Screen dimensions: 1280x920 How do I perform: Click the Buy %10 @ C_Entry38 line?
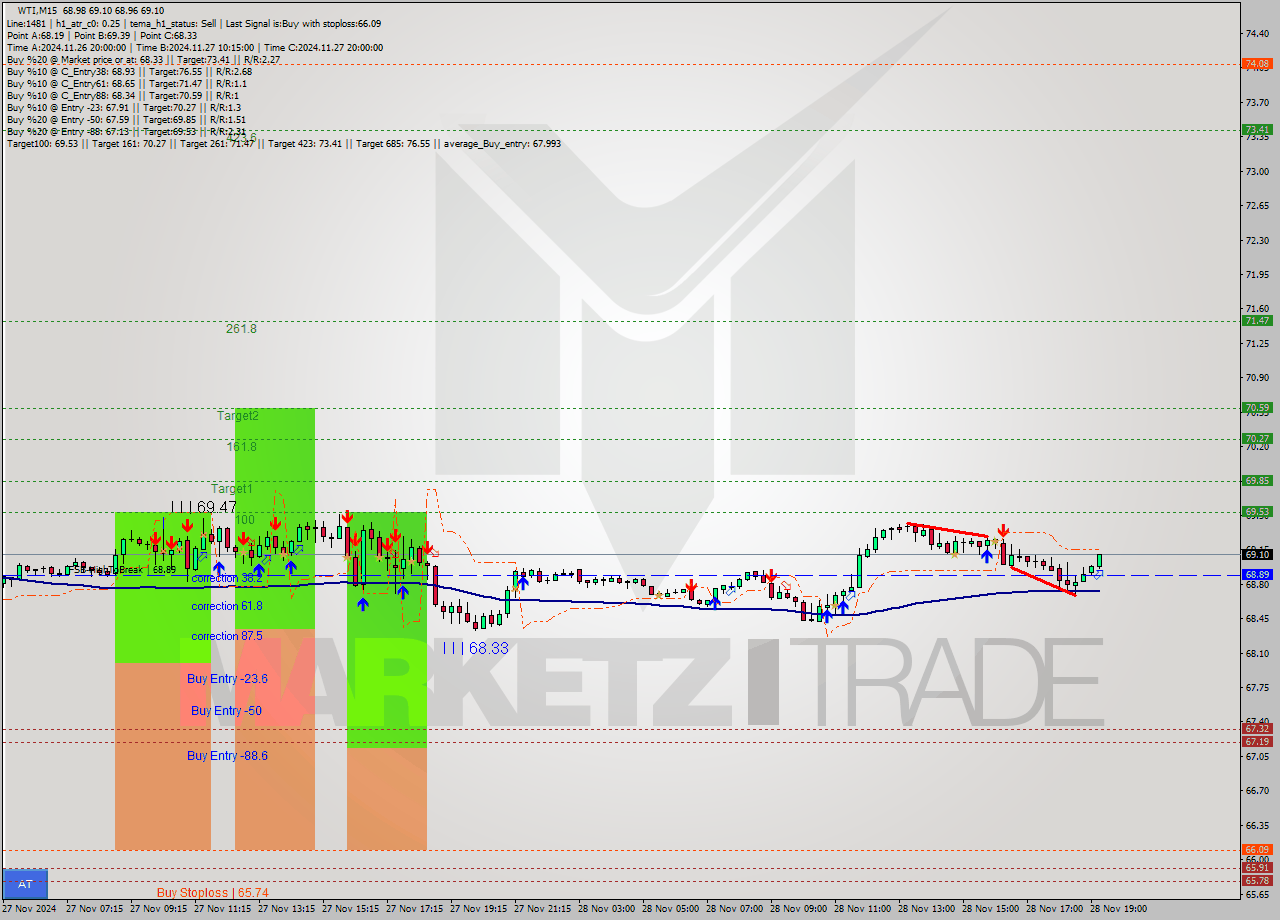[x=129, y=71]
